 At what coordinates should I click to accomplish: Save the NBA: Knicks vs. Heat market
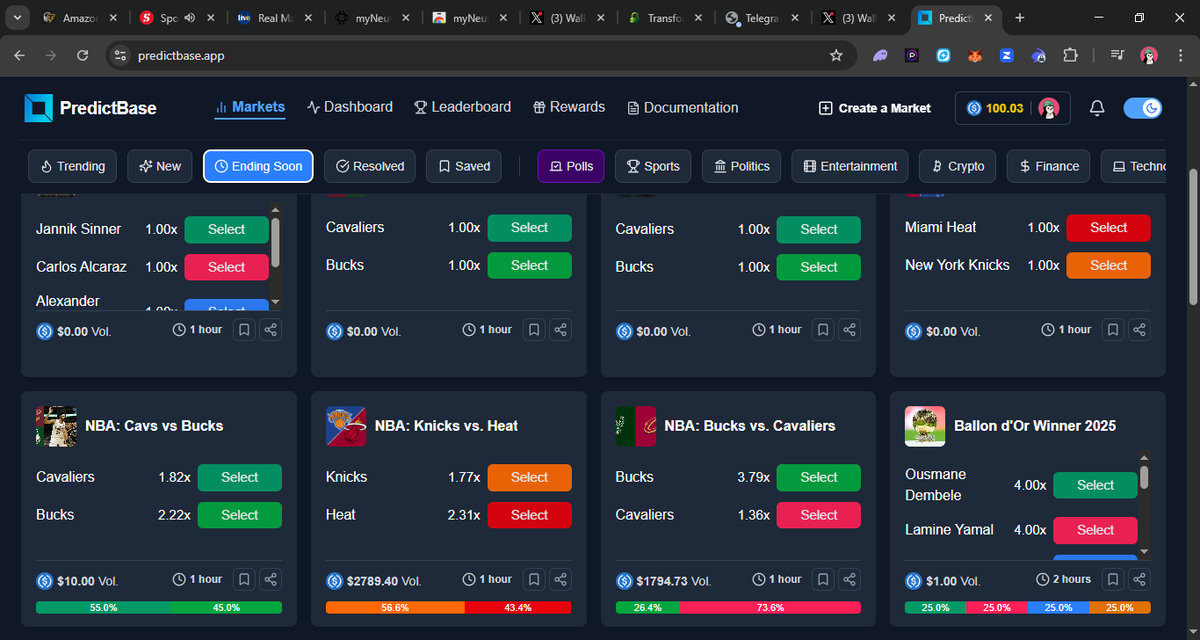pos(533,579)
